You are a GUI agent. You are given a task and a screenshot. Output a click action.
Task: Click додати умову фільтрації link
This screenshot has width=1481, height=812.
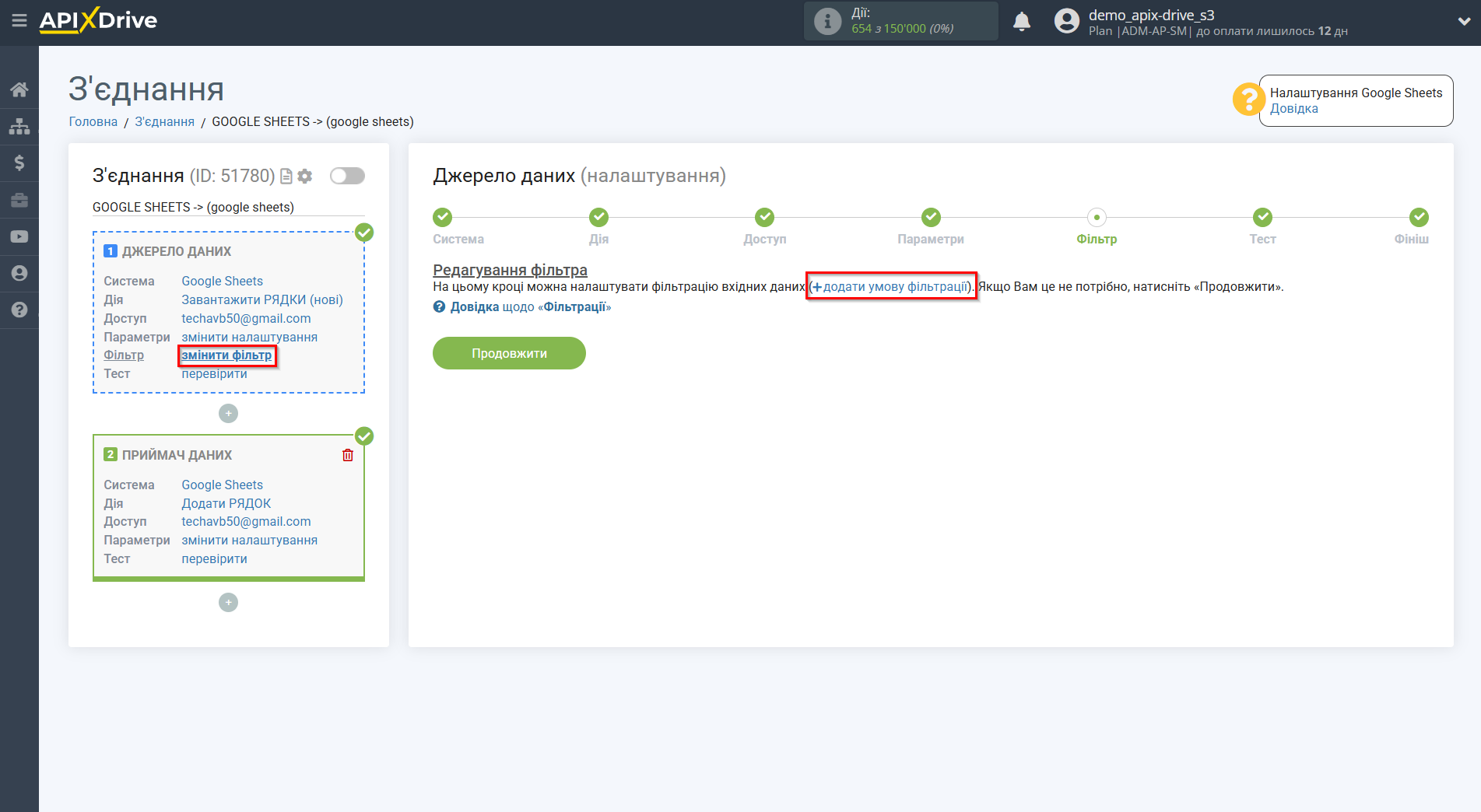pyautogui.click(x=891, y=287)
